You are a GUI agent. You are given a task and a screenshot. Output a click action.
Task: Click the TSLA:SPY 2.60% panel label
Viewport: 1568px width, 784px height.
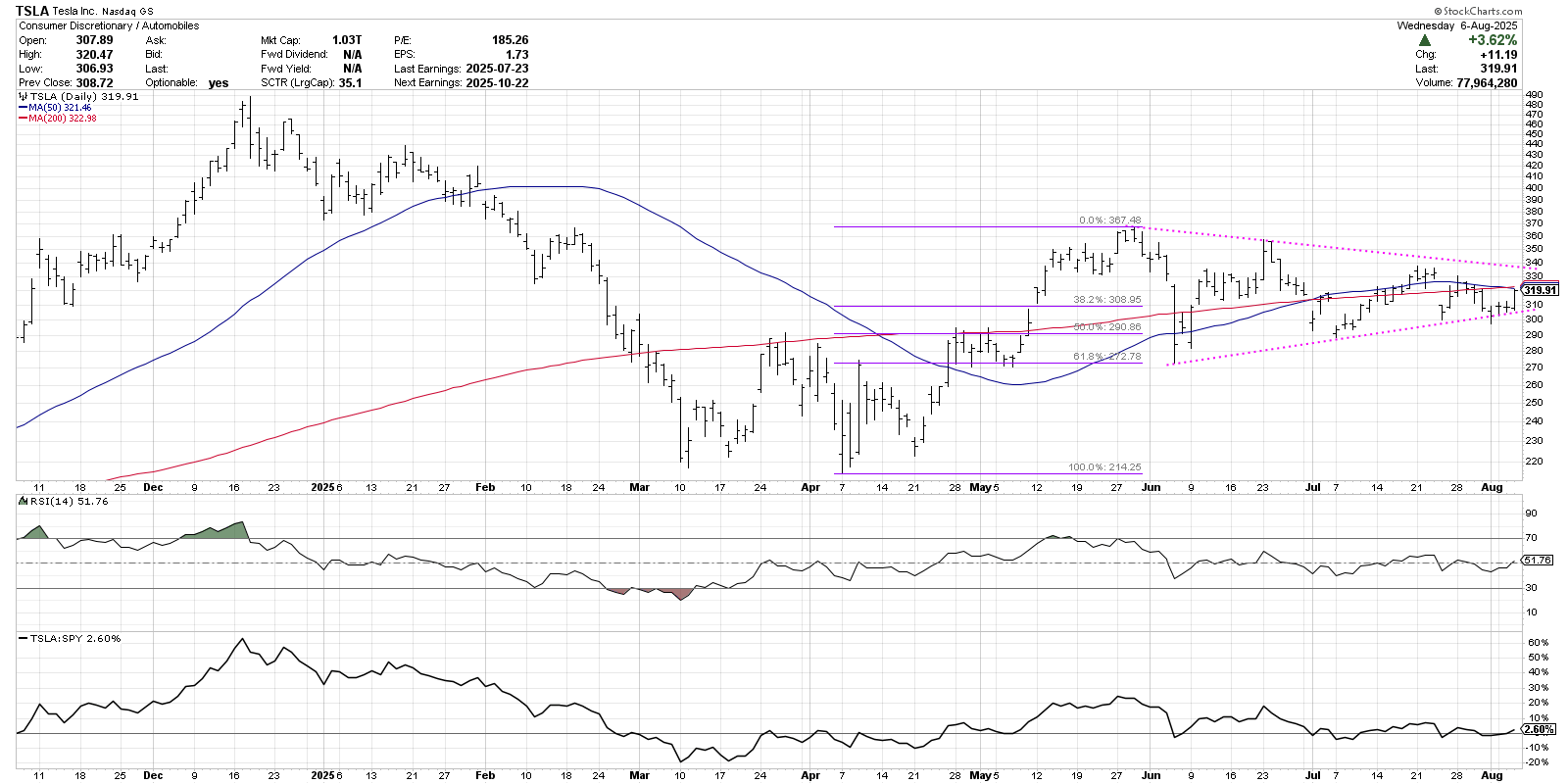coord(74,638)
